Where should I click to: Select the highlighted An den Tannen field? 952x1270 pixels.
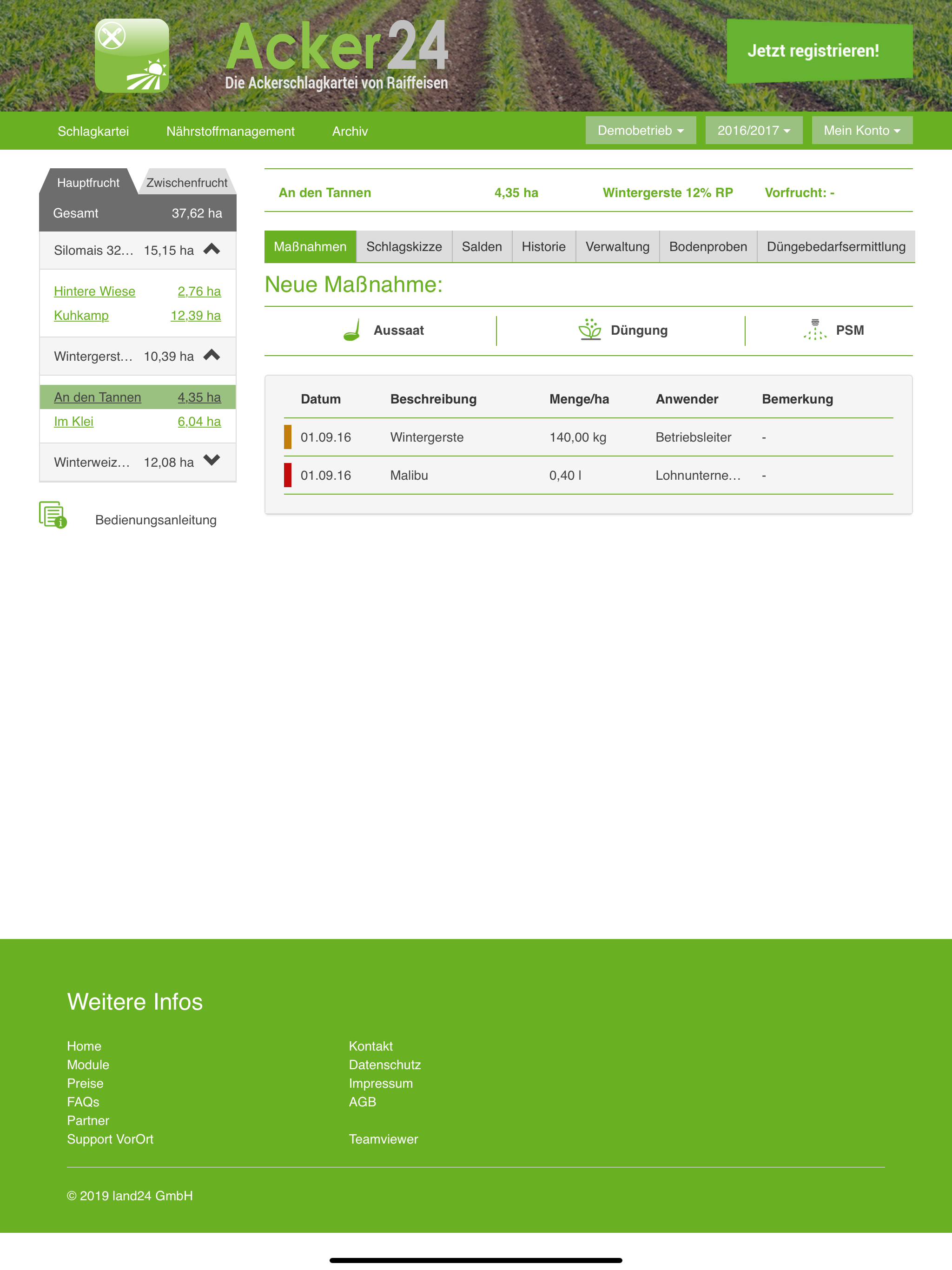(97, 397)
